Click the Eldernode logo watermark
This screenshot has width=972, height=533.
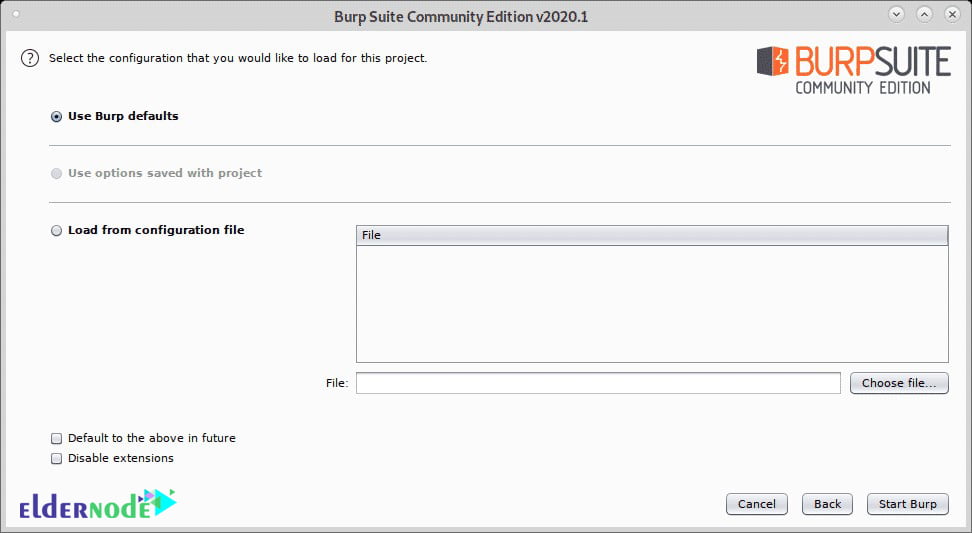point(98,504)
